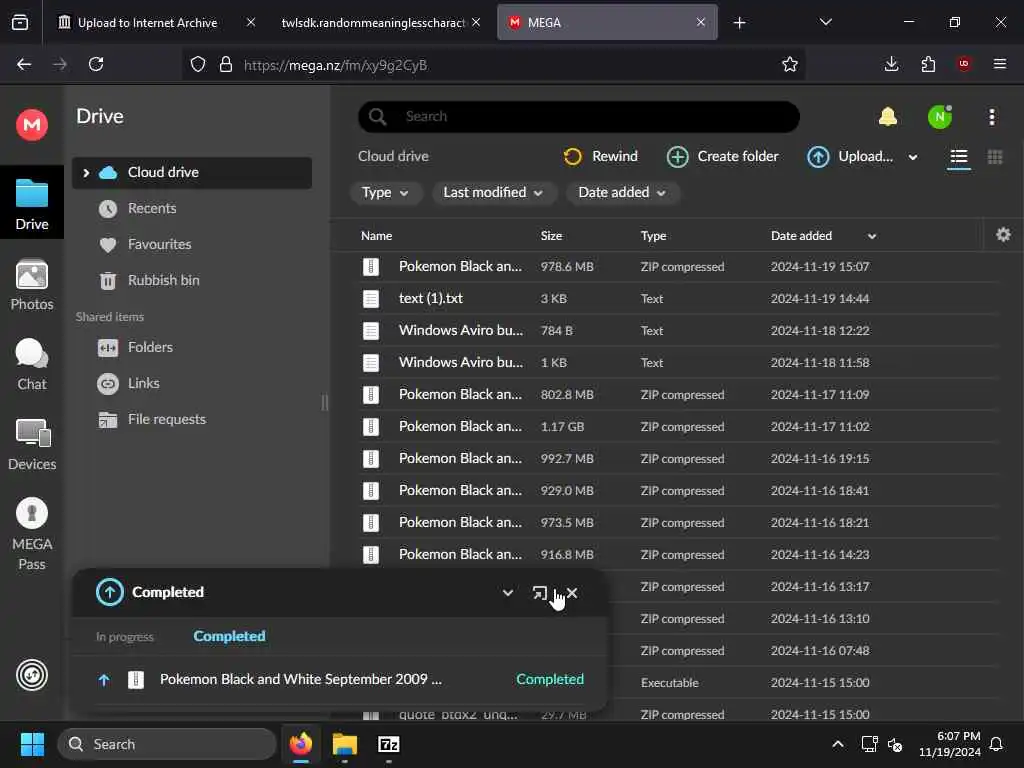
Task: Open the Chat section
Action: 32,364
